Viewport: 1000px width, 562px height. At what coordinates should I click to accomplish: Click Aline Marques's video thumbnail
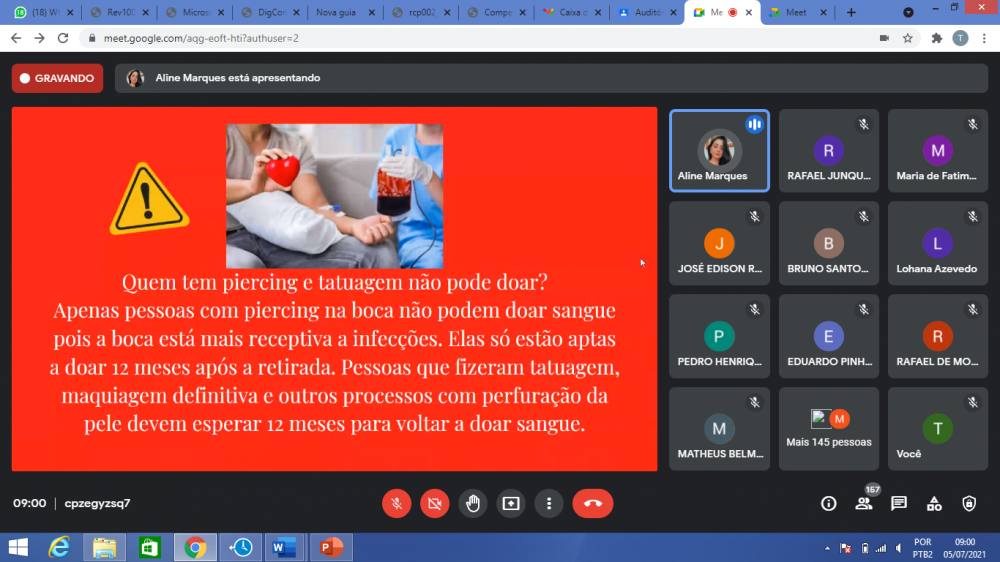(719, 150)
